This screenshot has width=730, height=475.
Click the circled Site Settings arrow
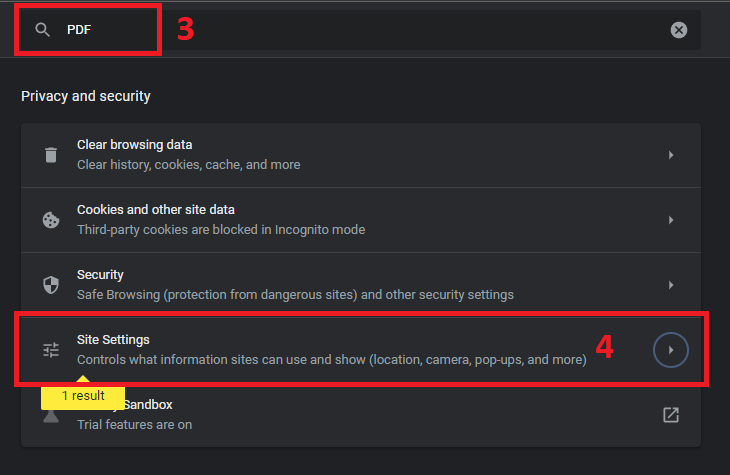671,350
